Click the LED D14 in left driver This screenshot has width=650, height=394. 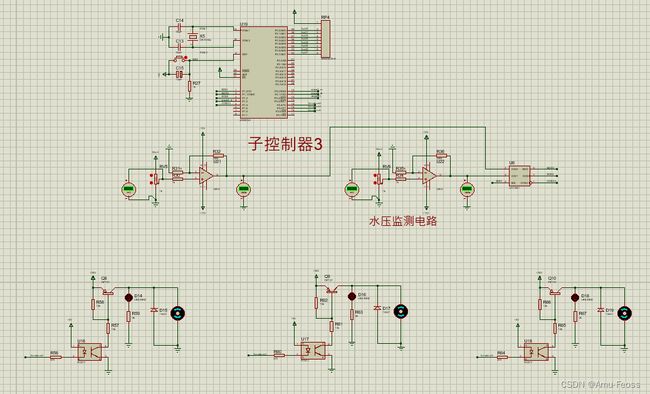coord(129,297)
